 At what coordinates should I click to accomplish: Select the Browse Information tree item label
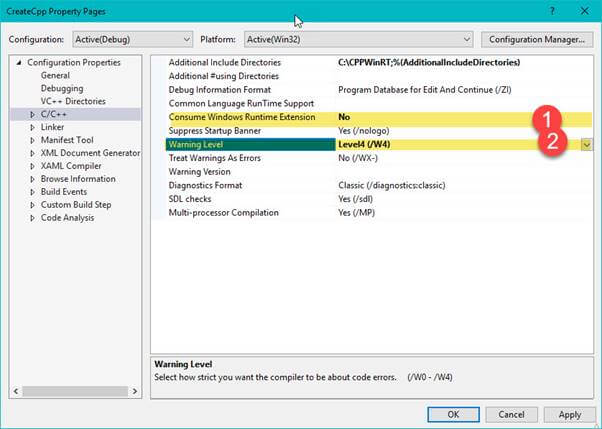(x=78, y=179)
